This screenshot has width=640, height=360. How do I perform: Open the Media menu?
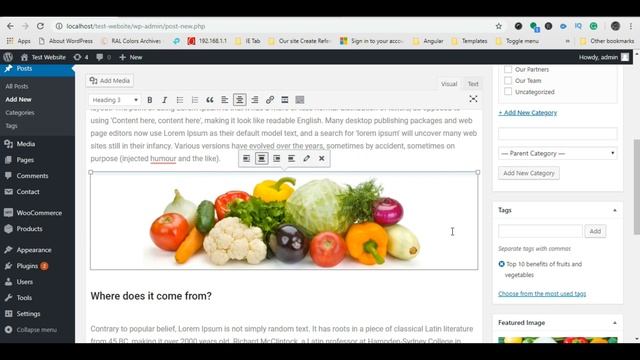click(26, 144)
